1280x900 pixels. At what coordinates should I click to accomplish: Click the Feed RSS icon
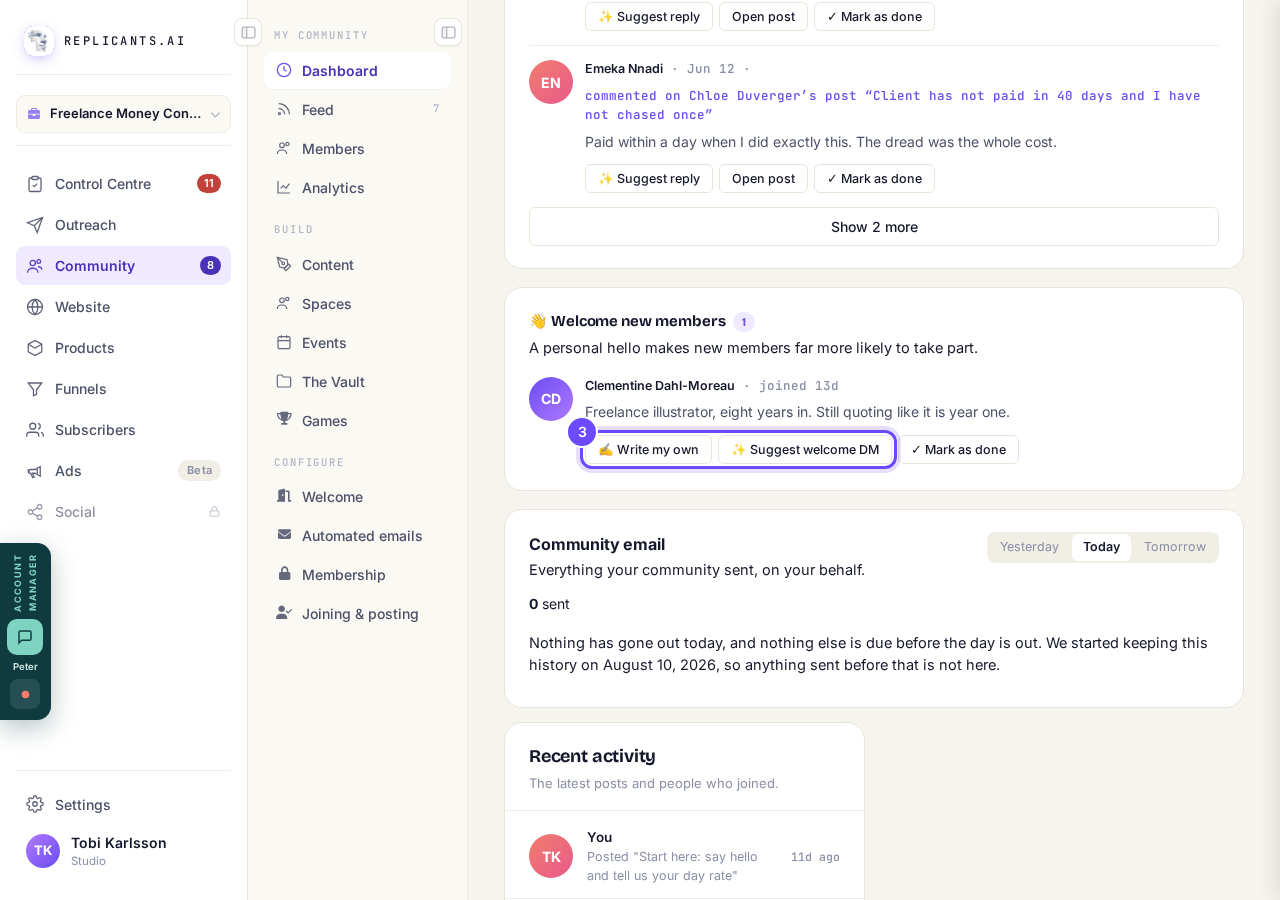284,110
